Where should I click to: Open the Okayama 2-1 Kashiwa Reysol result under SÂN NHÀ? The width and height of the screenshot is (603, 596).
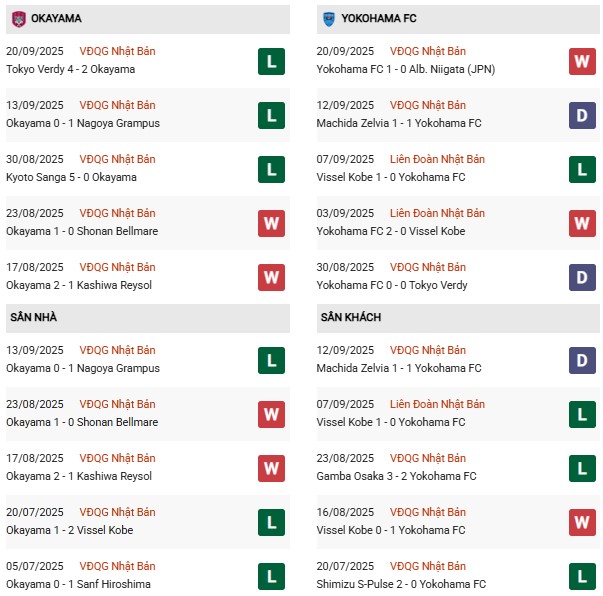pyautogui.click(x=79, y=476)
